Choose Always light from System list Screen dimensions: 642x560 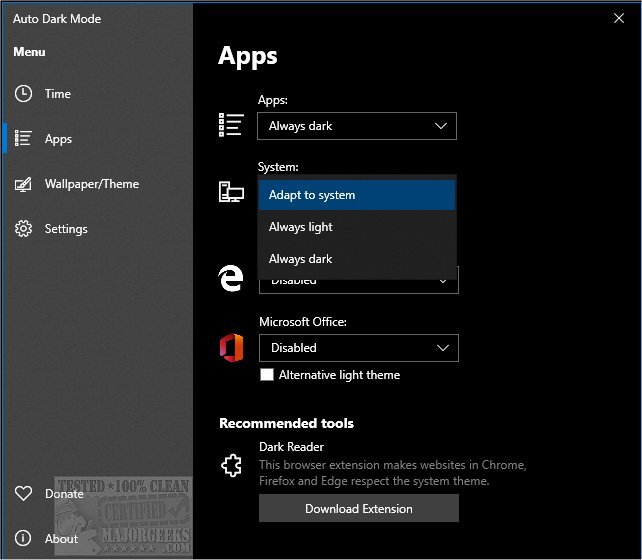357,227
